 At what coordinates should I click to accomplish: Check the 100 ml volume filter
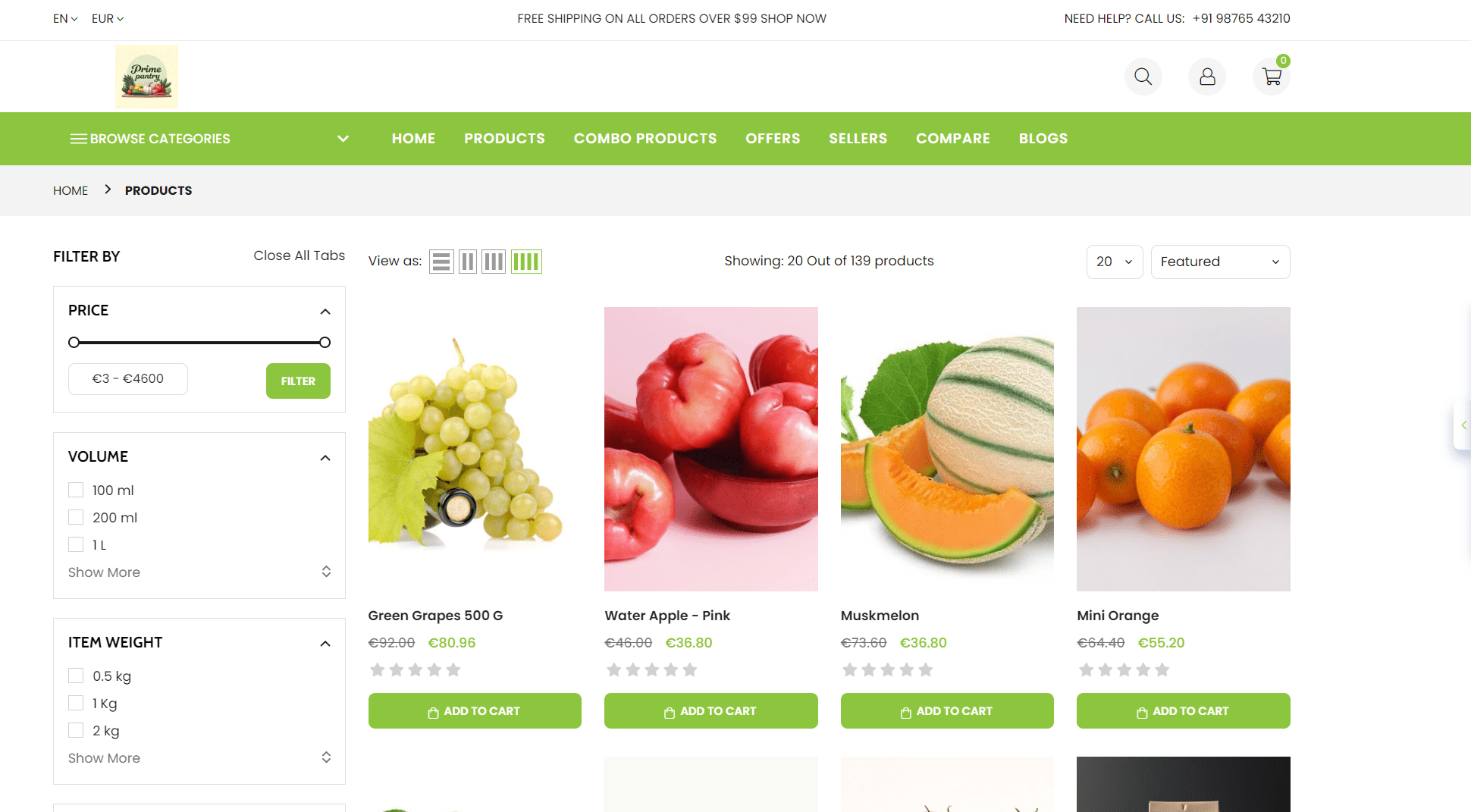click(76, 490)
